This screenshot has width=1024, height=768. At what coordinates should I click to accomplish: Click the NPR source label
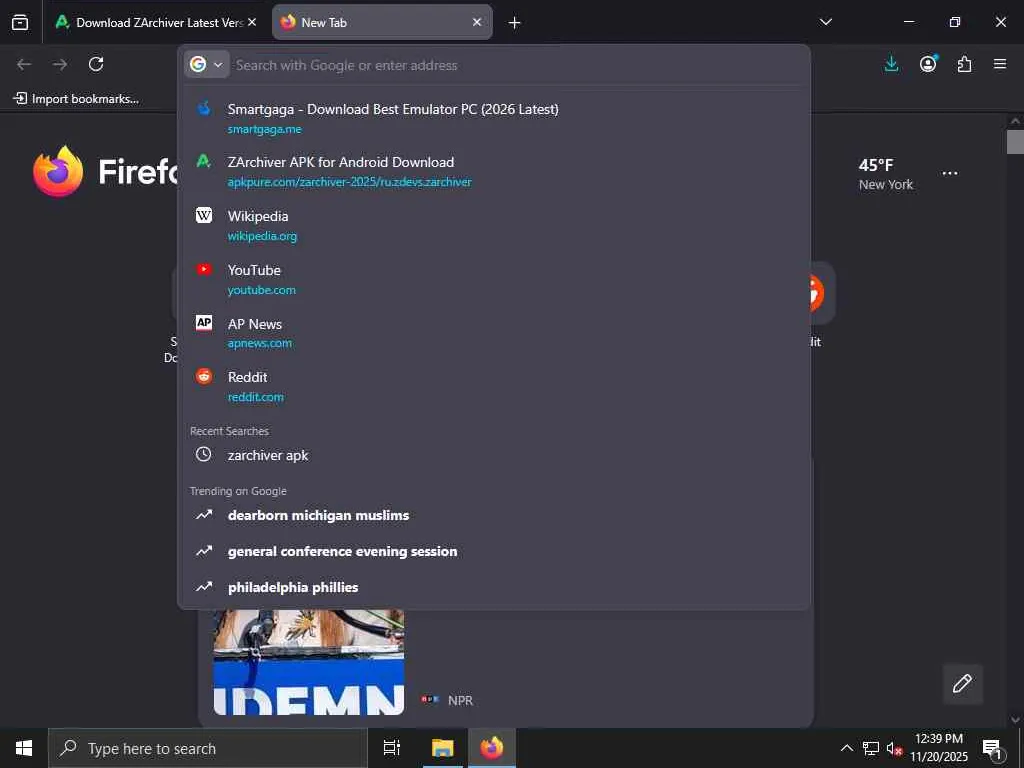coord(460,700)
